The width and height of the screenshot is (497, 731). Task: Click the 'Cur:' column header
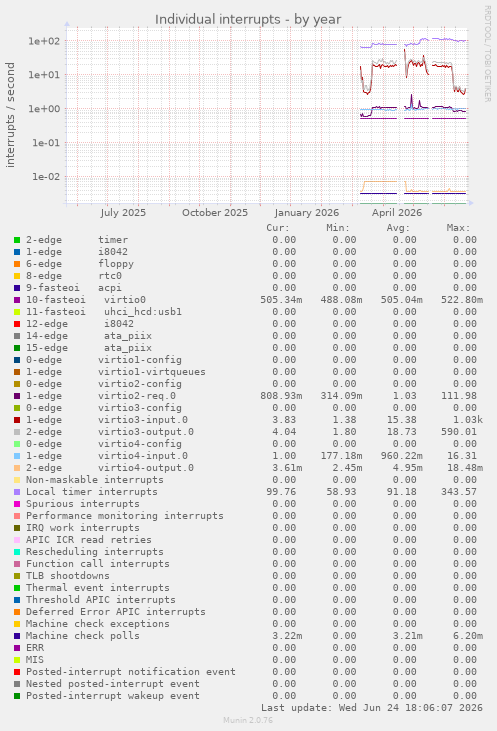278,228
